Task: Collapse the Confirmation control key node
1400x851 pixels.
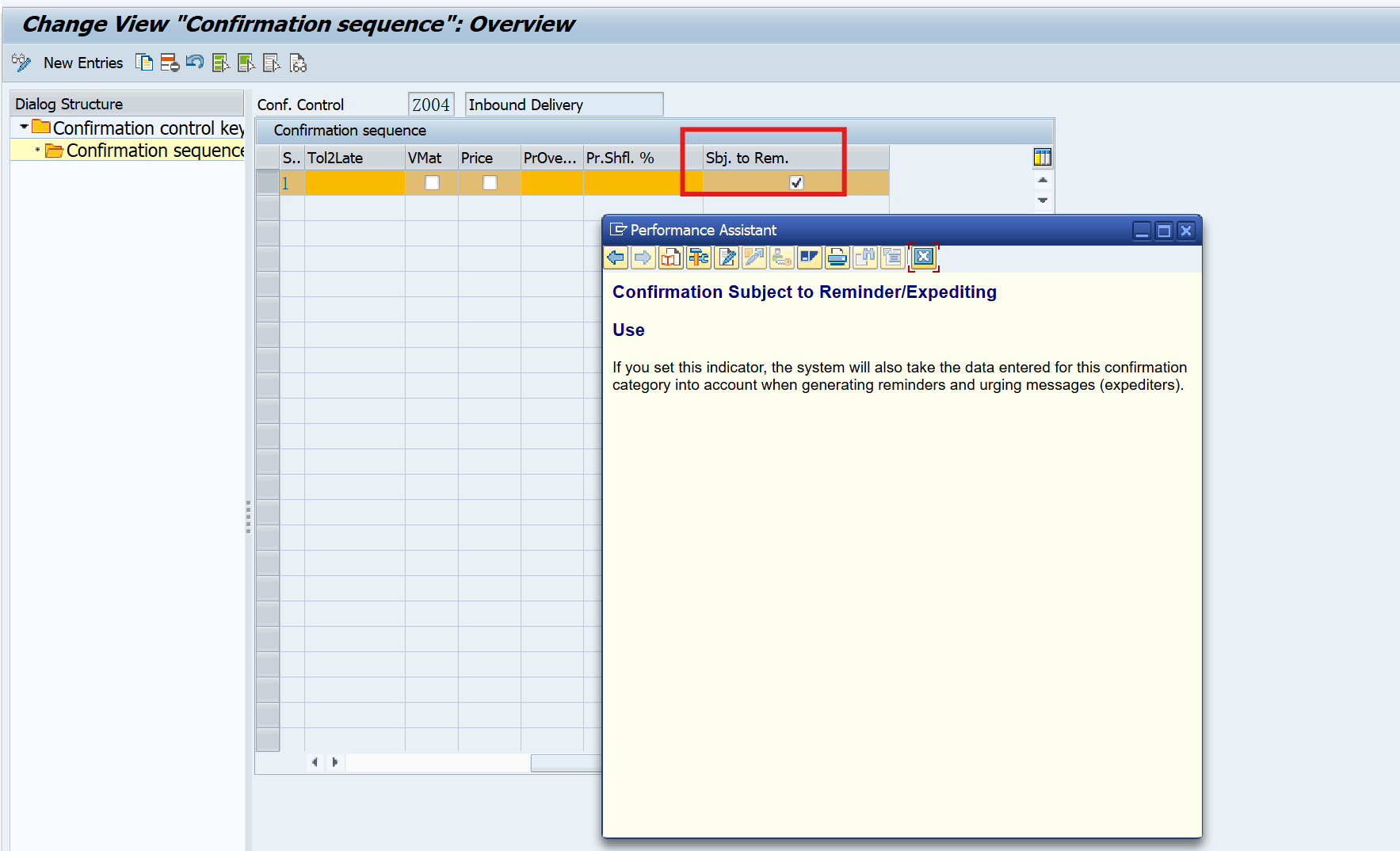Action: [x=24, y=127]
